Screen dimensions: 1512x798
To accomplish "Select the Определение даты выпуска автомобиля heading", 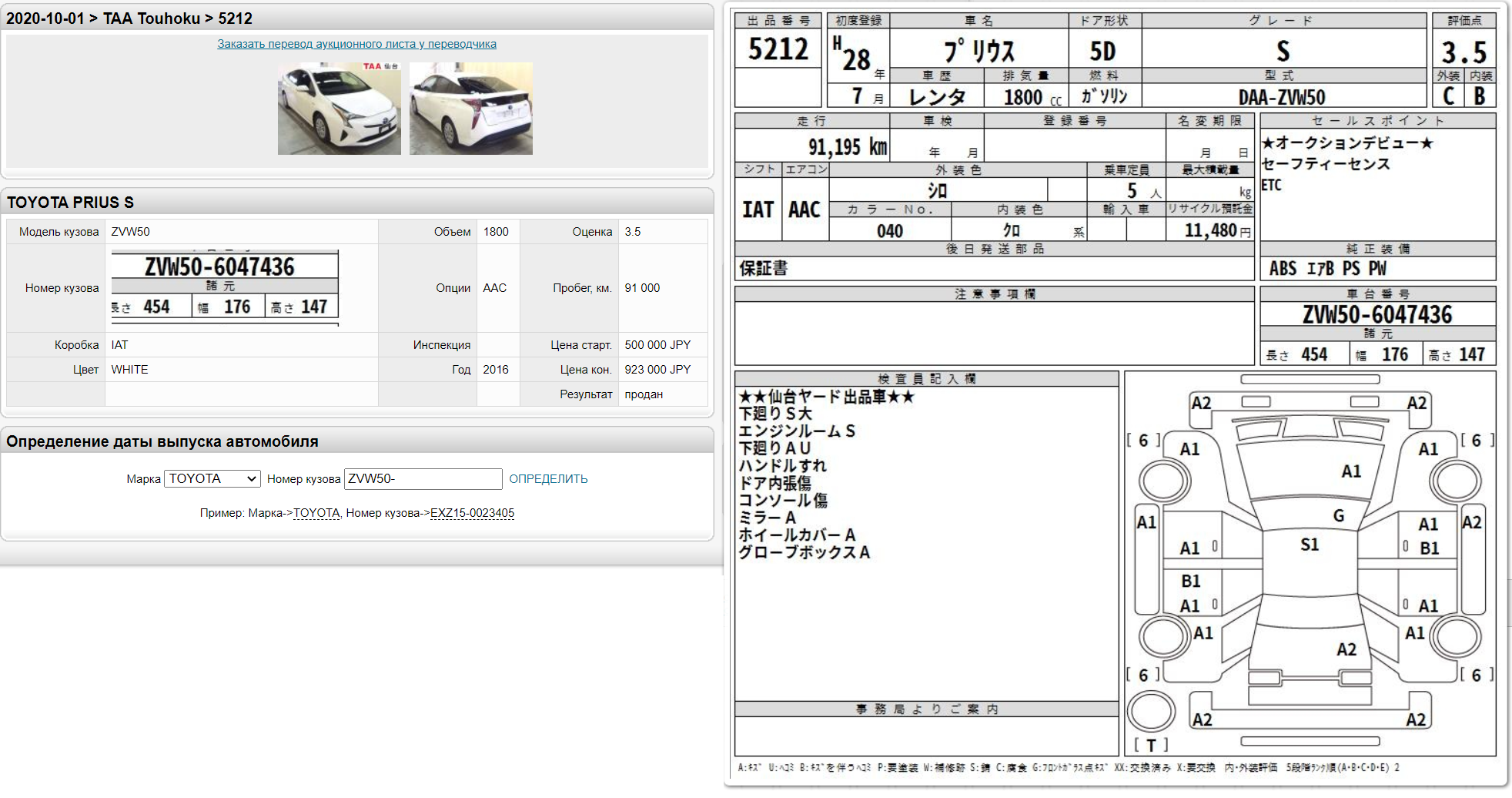I will pyautogui.click(x=162, y=441).
